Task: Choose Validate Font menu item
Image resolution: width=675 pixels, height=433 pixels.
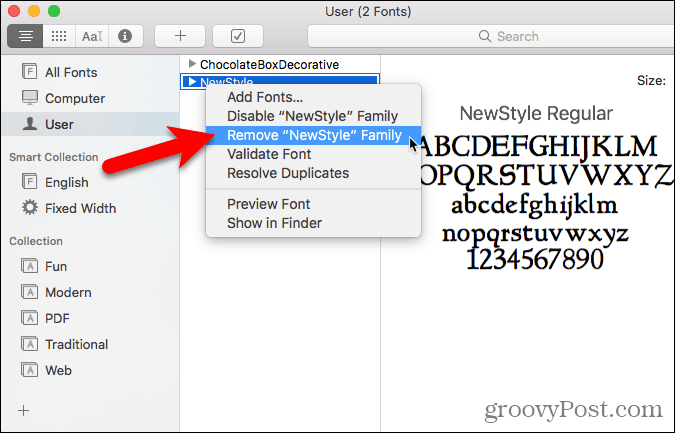Action: pyautogui.click(x=313, y=154)
